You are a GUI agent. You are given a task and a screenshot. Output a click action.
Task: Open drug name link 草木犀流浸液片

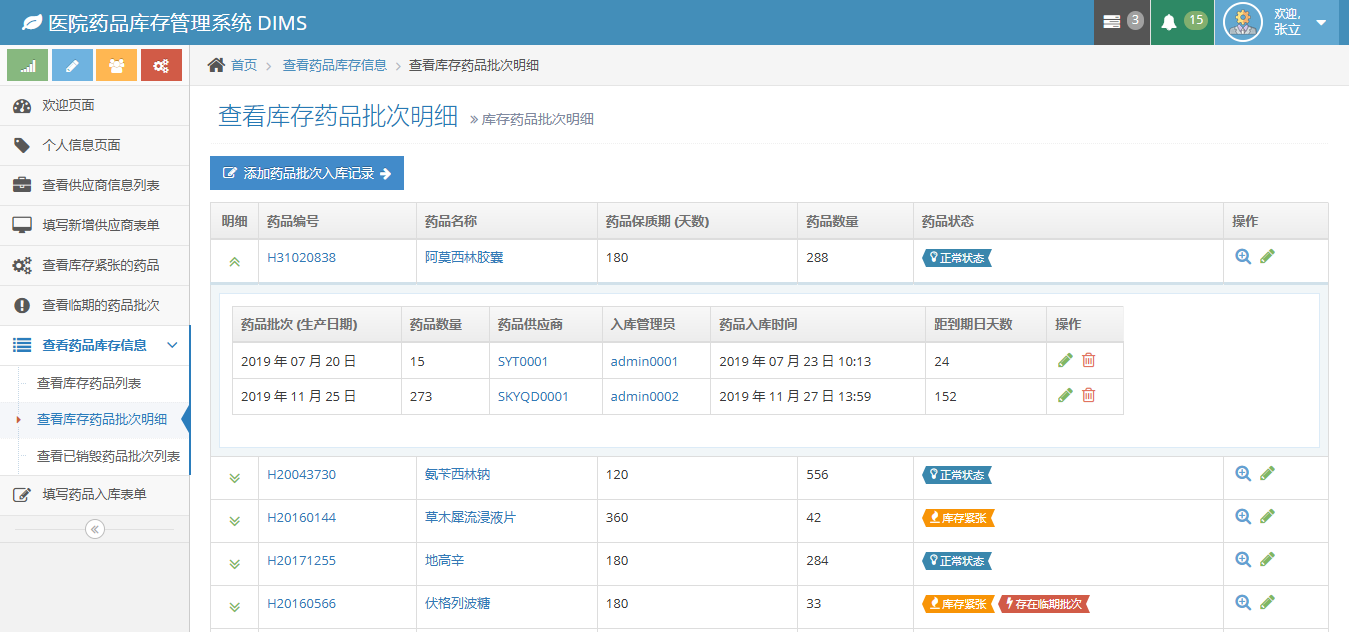(x=470, y=517)
